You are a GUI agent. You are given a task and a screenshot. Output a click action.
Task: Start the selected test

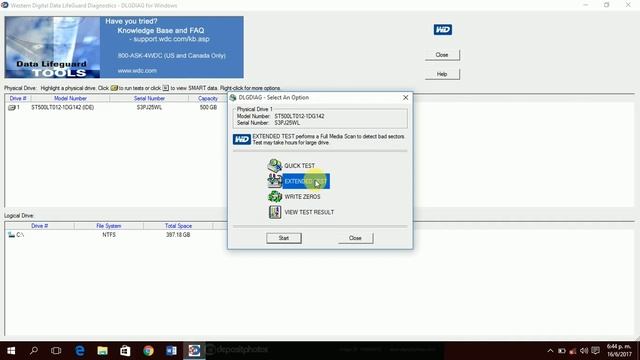click(284, 238)
